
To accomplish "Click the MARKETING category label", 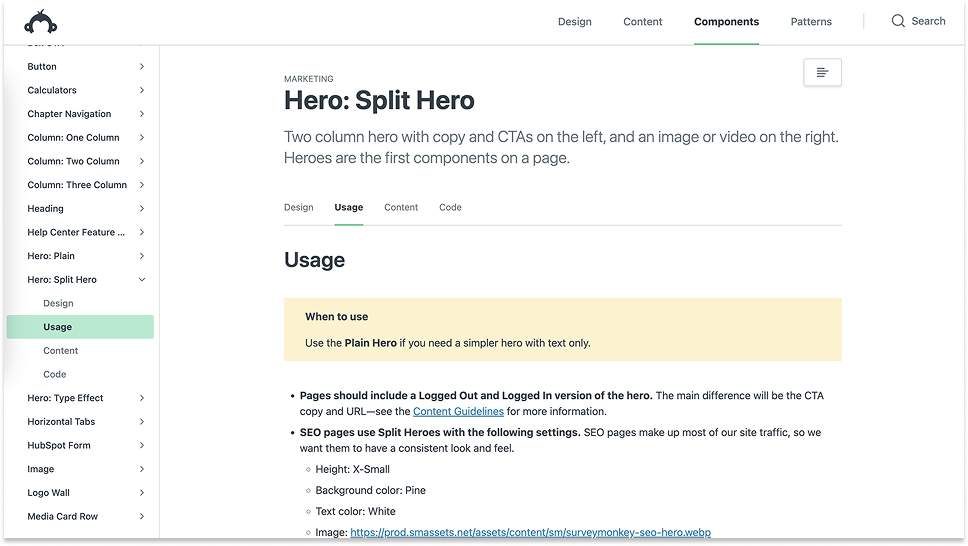I will point(309,79).
